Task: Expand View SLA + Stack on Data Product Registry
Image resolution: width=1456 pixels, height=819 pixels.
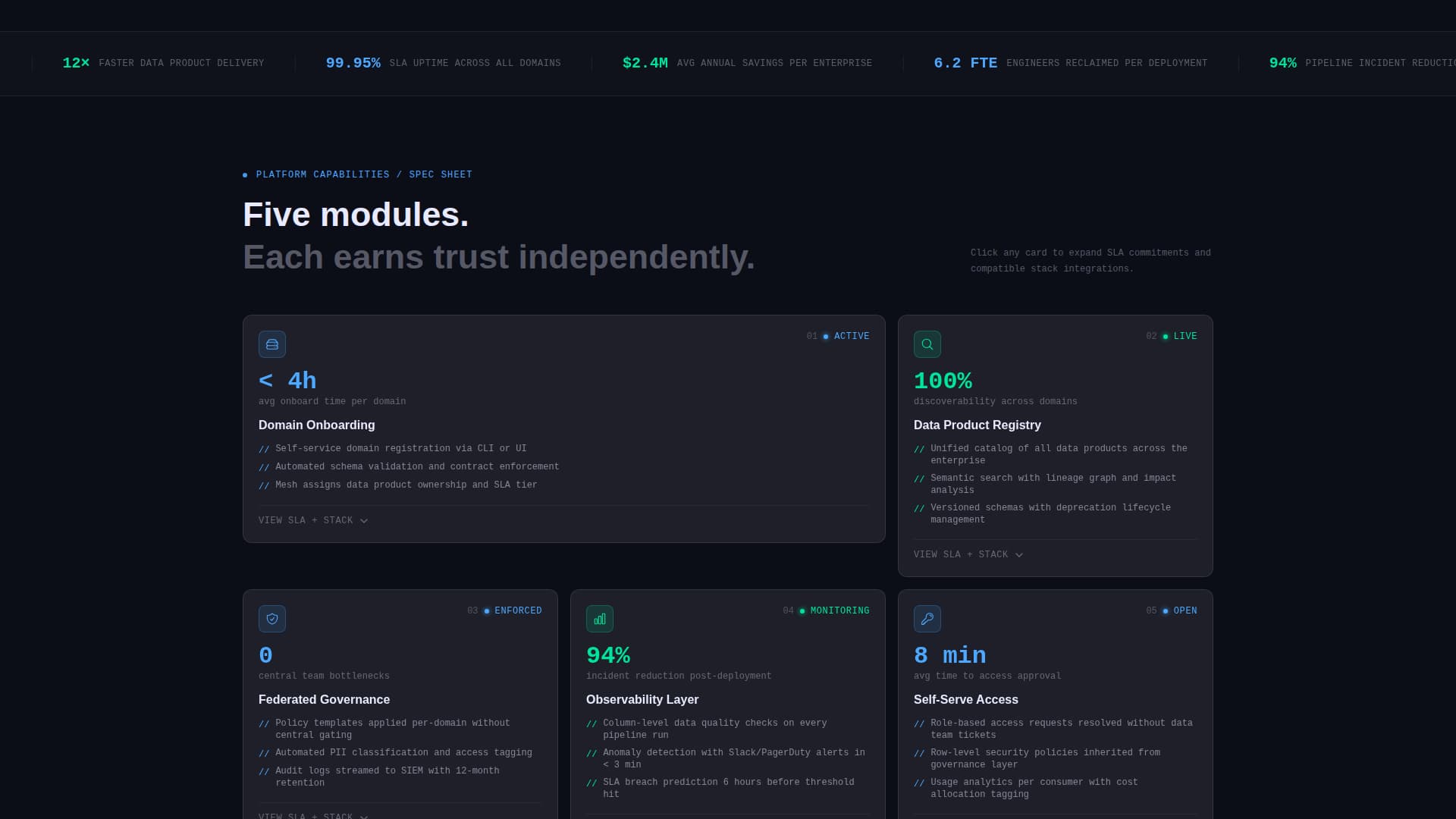Action: (x=968, y=555)
